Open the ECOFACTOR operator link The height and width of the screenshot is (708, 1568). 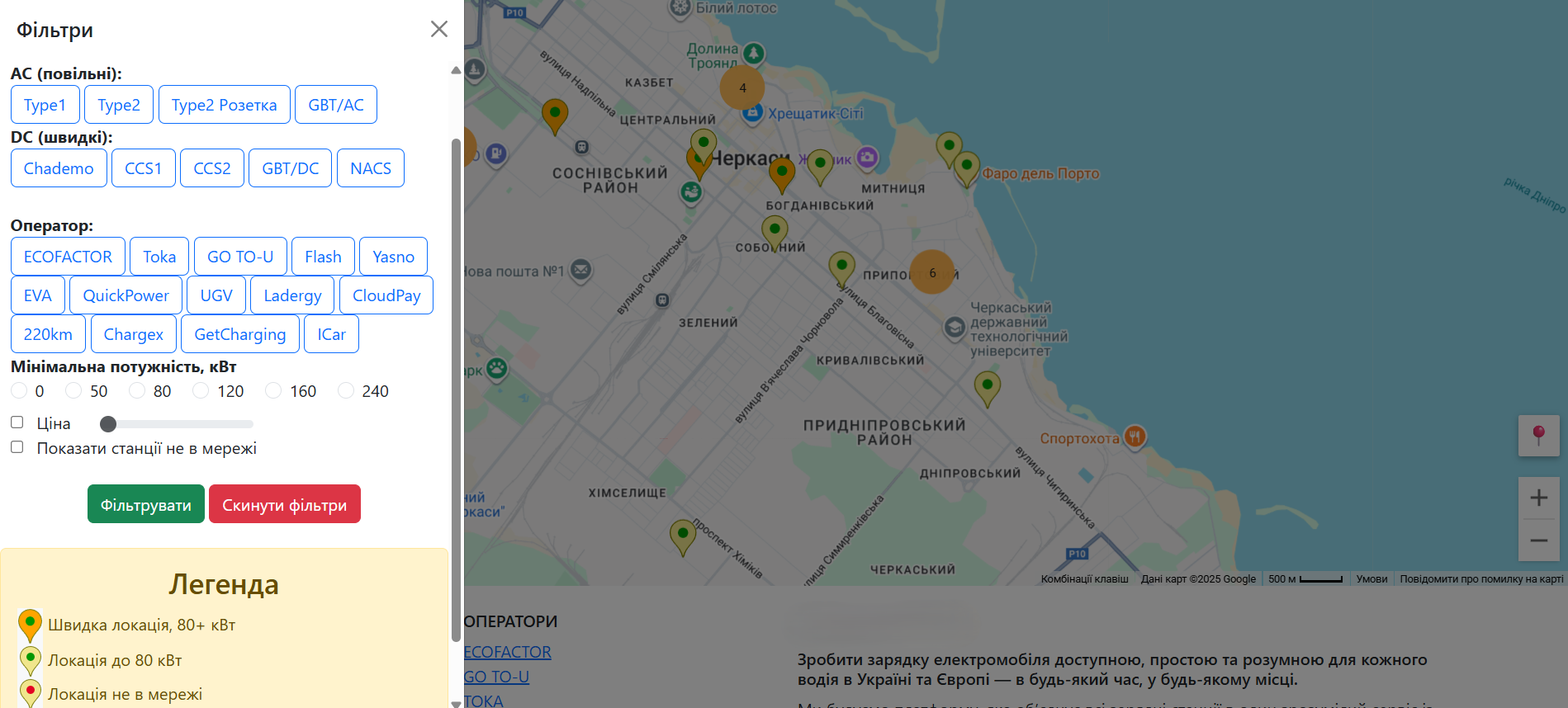click(507, 652)
